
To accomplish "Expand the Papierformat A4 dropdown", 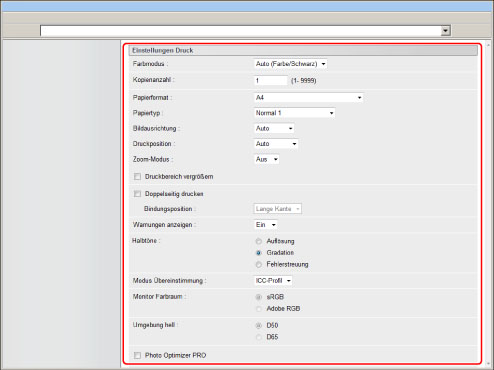I will point(308,98).
